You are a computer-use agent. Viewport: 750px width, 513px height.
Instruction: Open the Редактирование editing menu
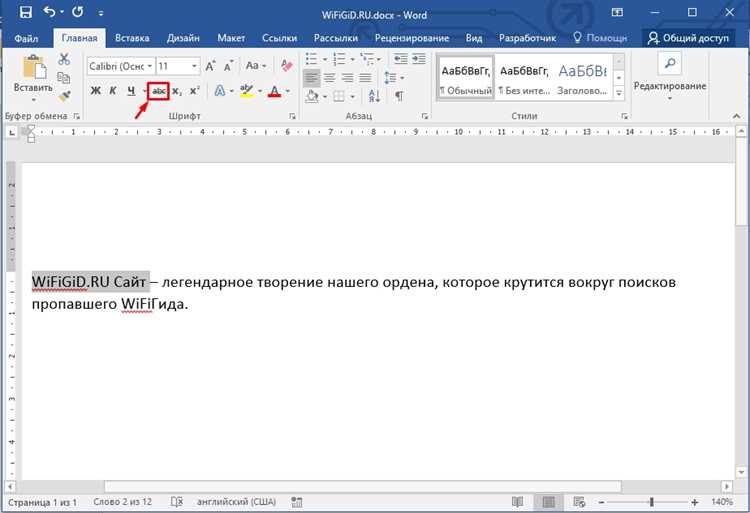[670, 76]
